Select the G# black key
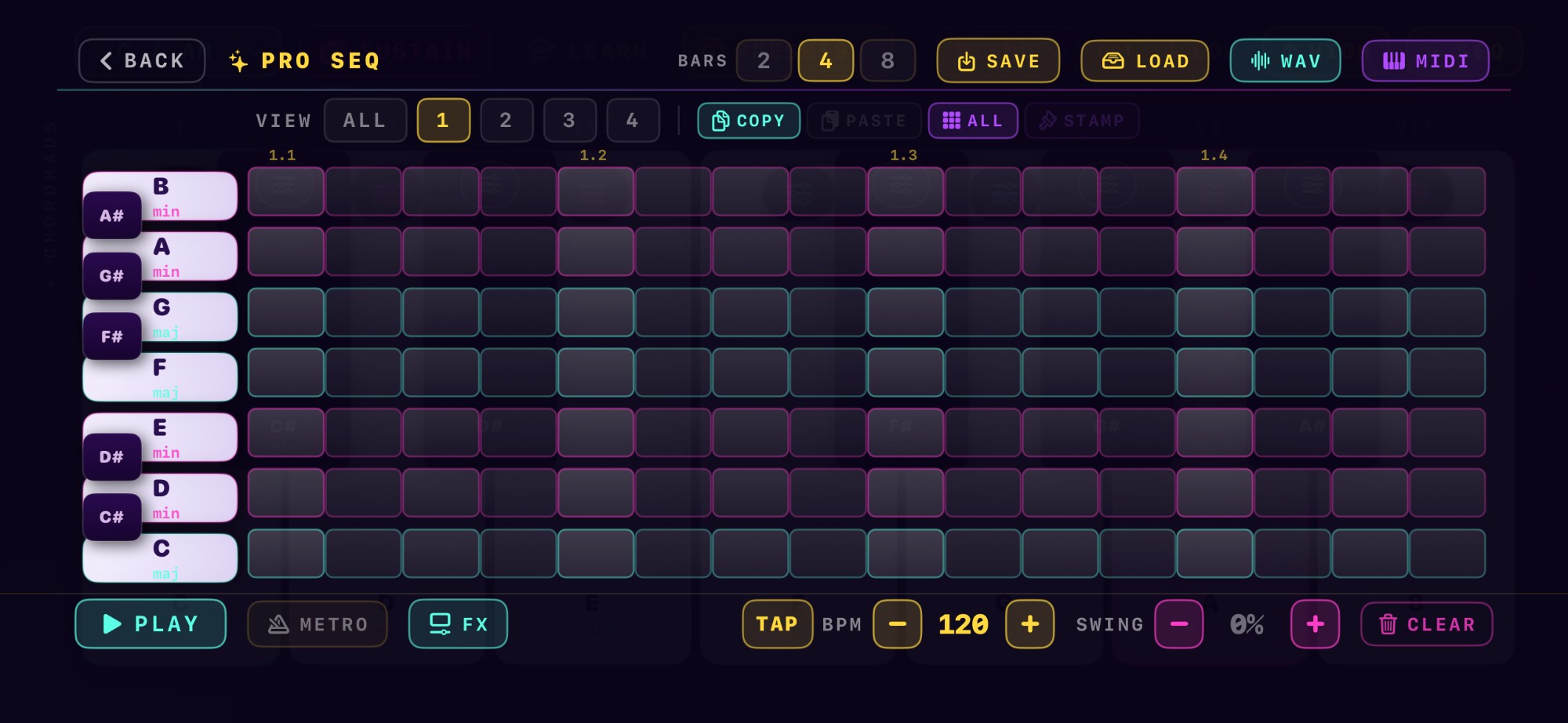This screenshot has height=723, width=1568. click(x=112, y=275)
